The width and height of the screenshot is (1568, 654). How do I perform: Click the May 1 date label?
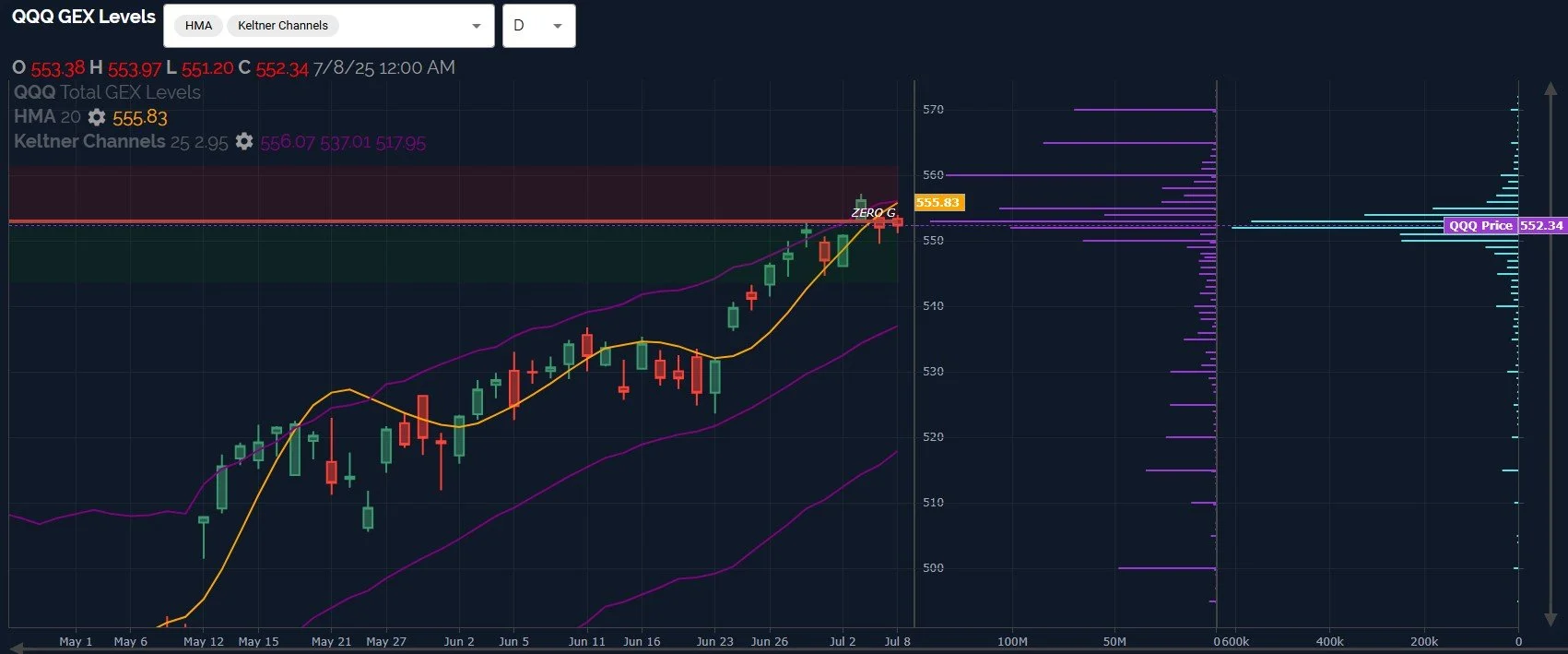pos(76,641)
